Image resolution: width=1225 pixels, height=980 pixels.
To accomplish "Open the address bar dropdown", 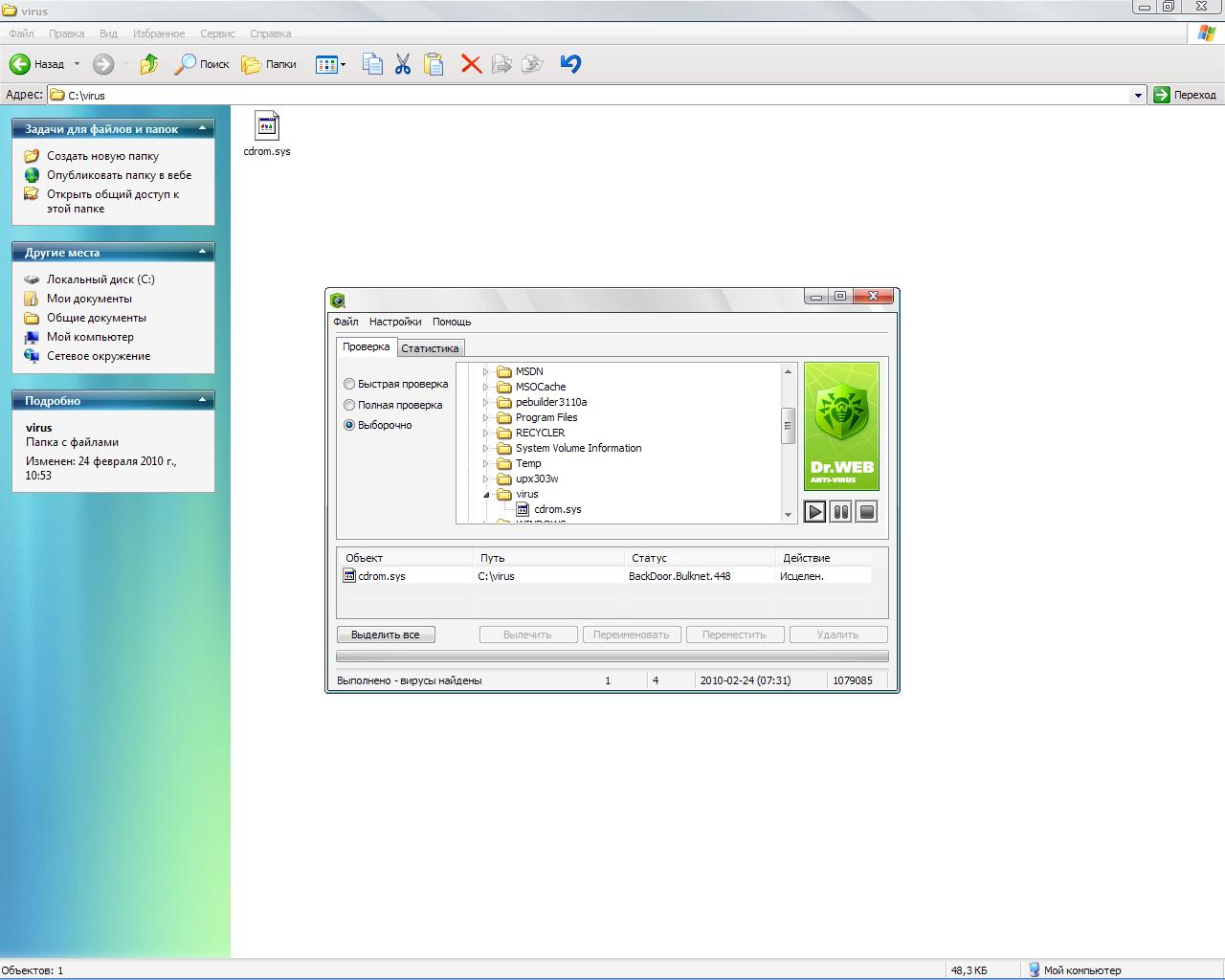I will [1138, 95].
